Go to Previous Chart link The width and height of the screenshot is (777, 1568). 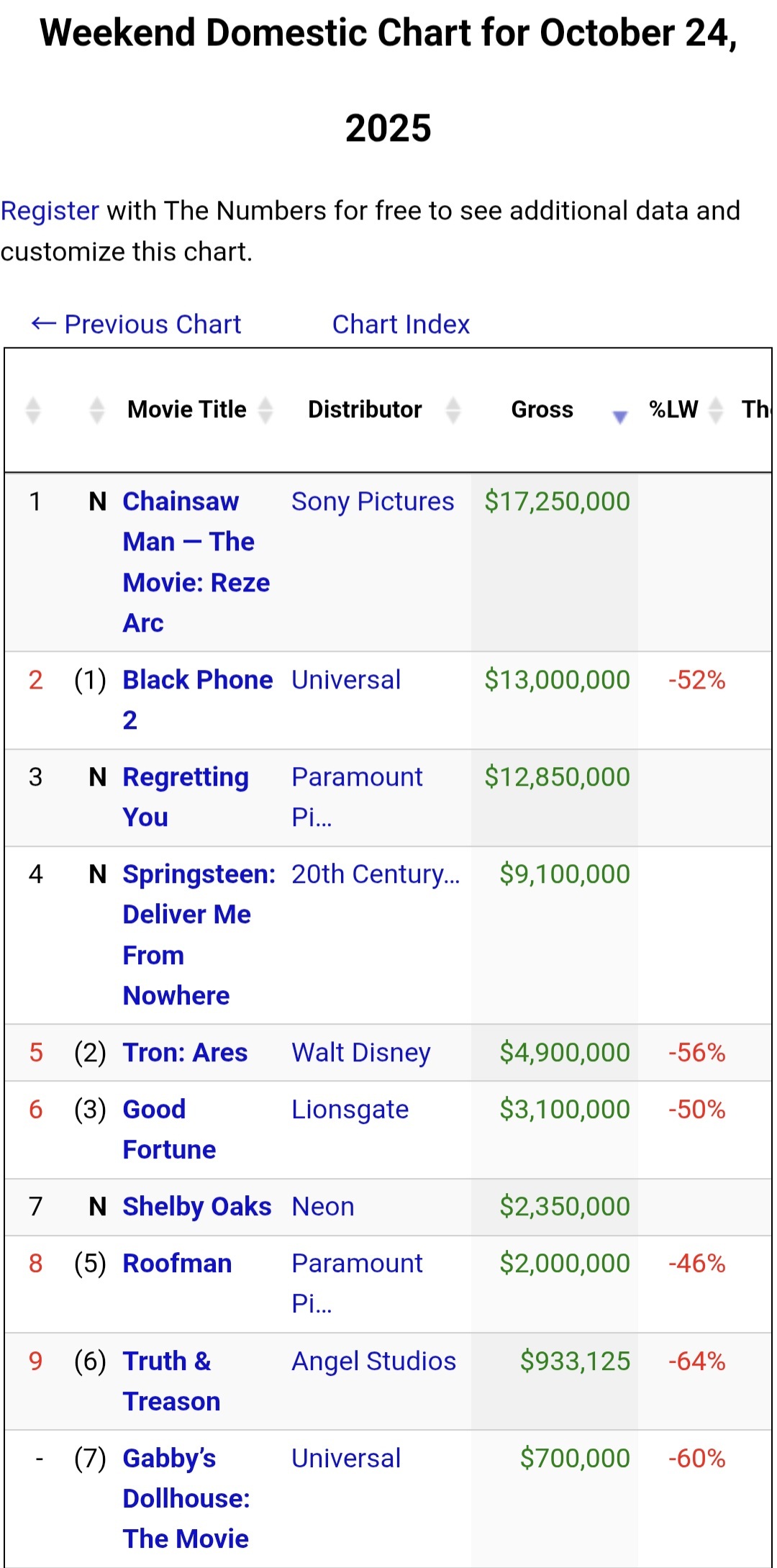click(x=137, y=325)
